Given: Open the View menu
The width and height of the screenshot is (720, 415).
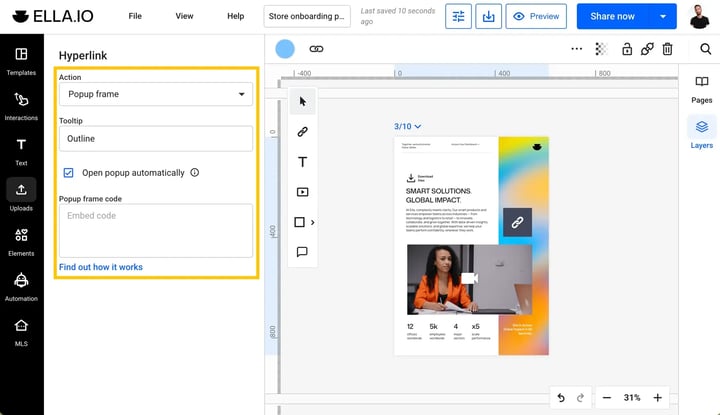Looking at the screenshot, I should click(x=184, y=16).
